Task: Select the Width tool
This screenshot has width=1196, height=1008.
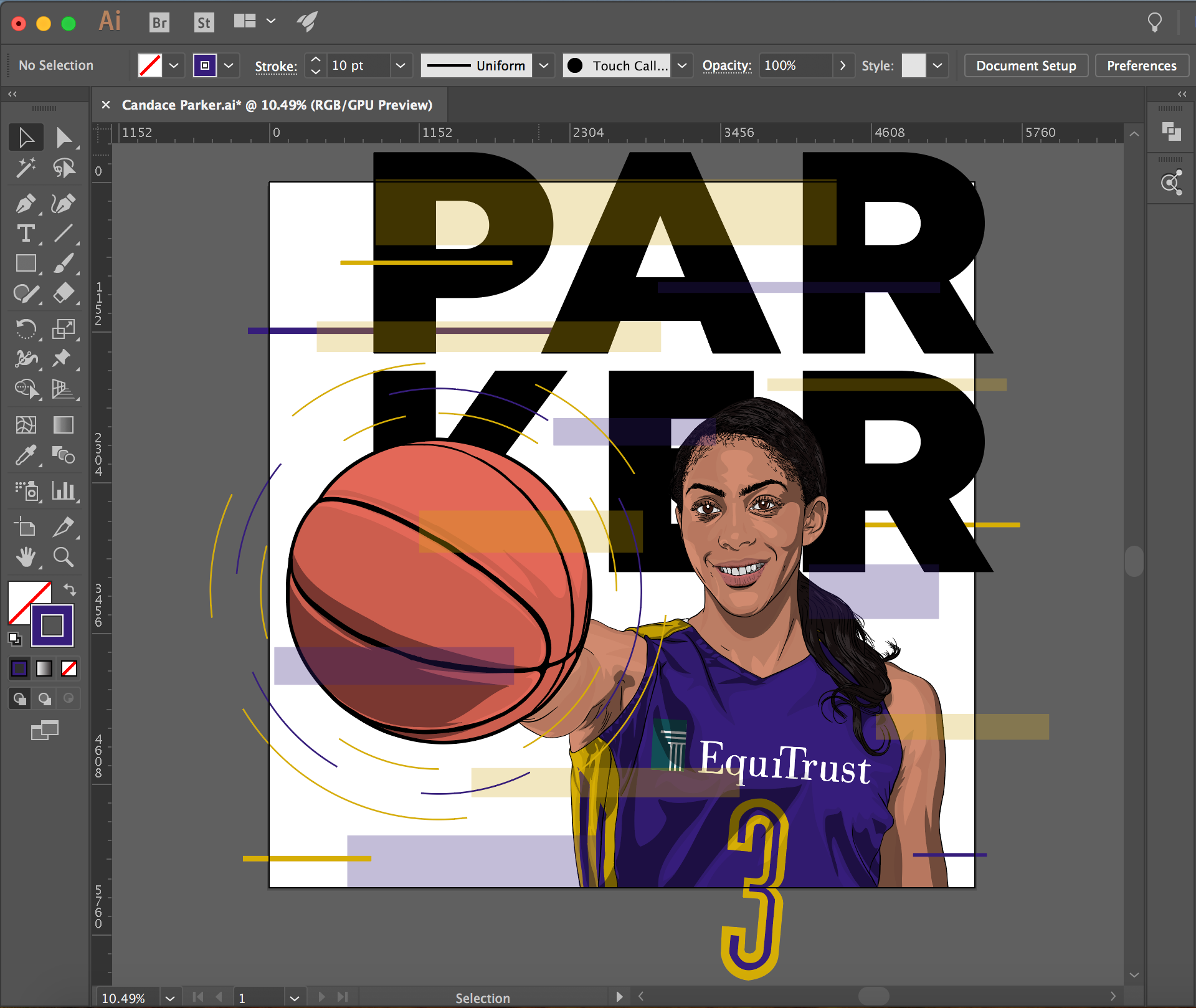Action: (x=26, y=358)
